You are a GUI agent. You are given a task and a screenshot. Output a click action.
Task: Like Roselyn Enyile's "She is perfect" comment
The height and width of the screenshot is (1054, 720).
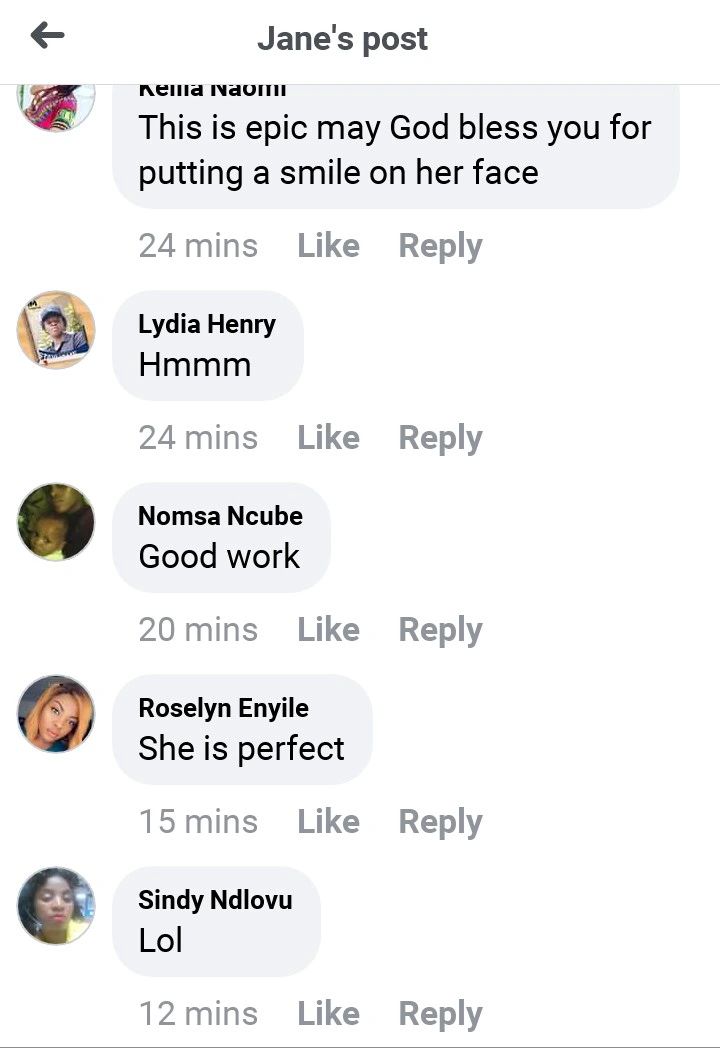pyautogui.click(x=328, y=822)
